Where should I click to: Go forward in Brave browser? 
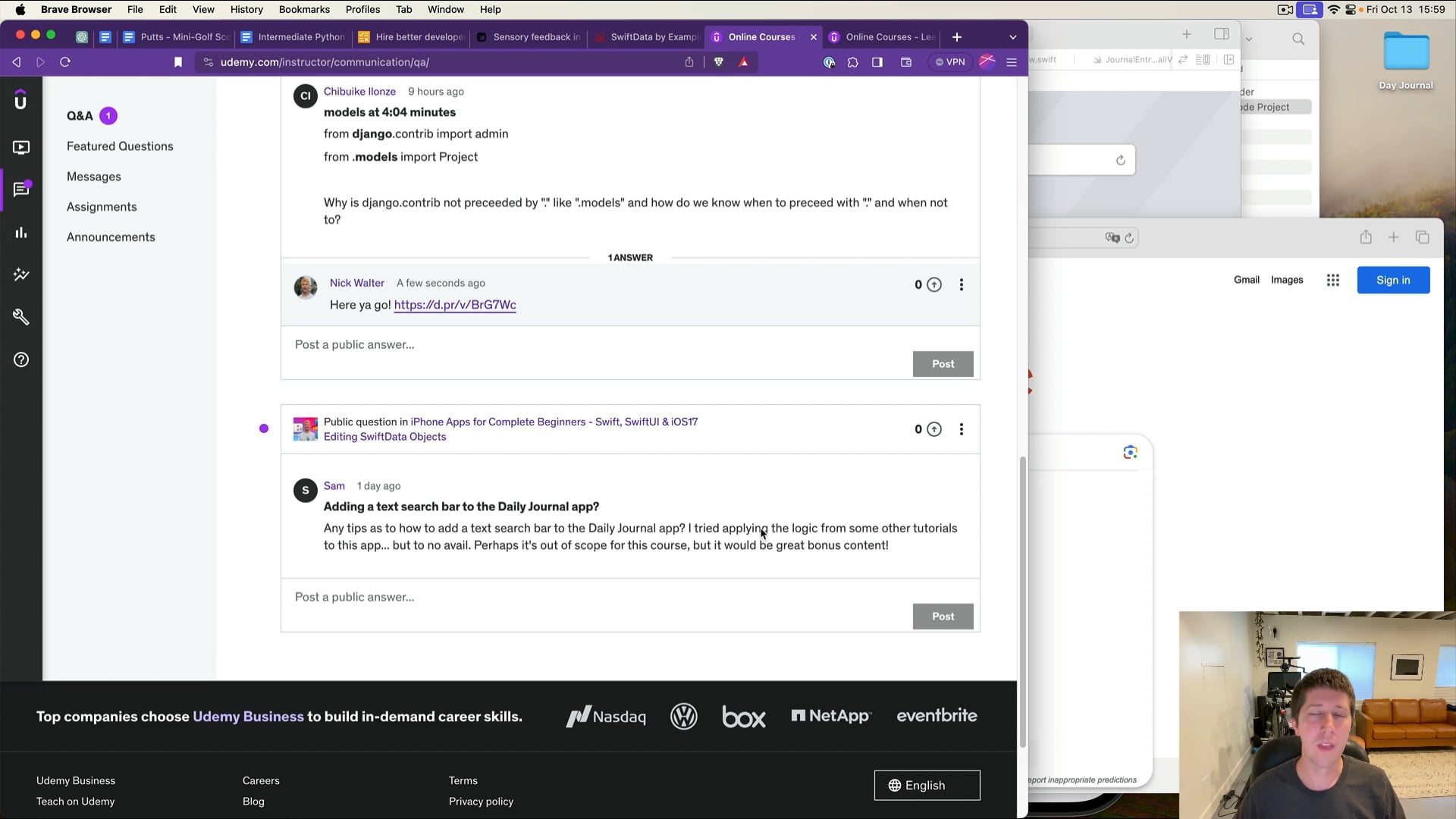41,62
